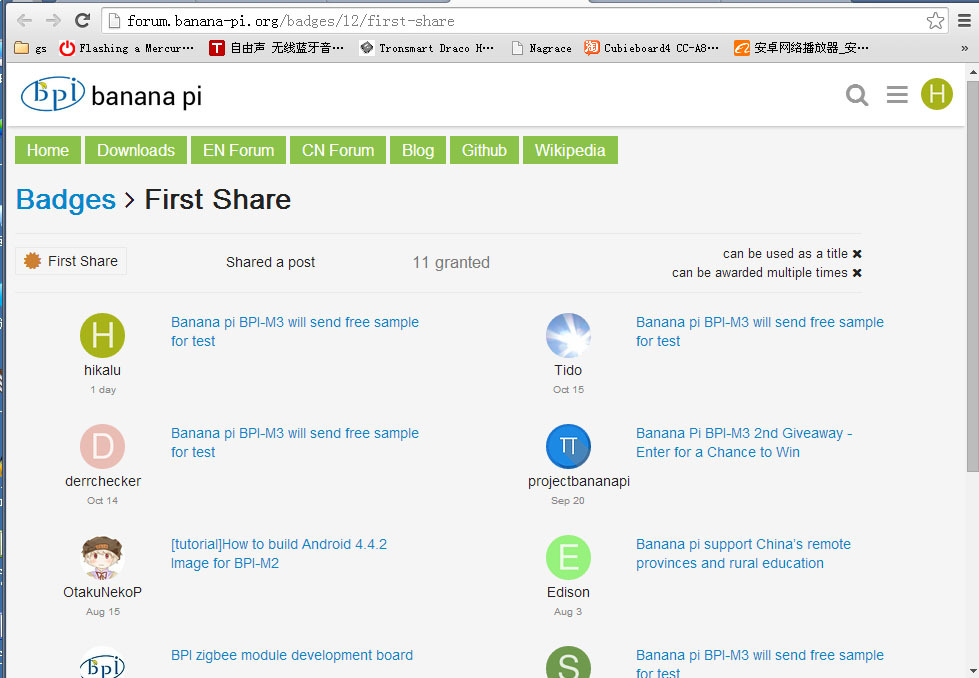Reload the page with refresh icon
Image resolution: width=979 pixels, height=678 pixels.
pos(82,21)
